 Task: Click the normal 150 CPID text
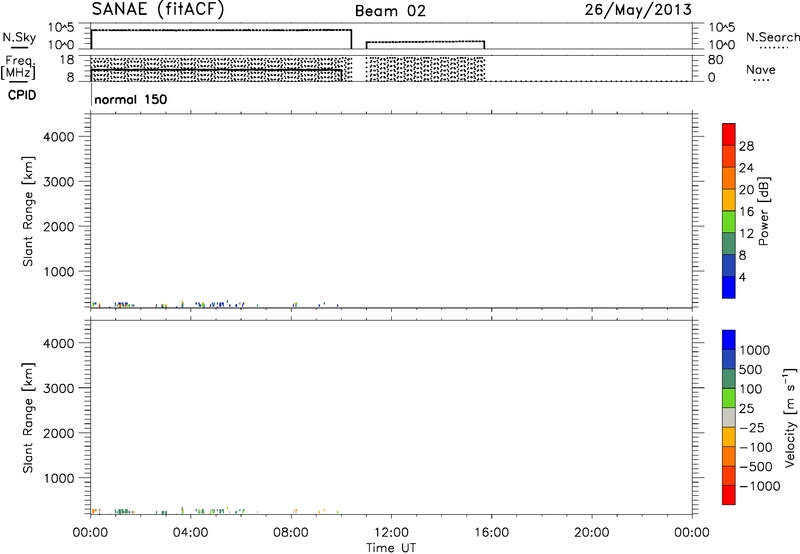point(131,99)
